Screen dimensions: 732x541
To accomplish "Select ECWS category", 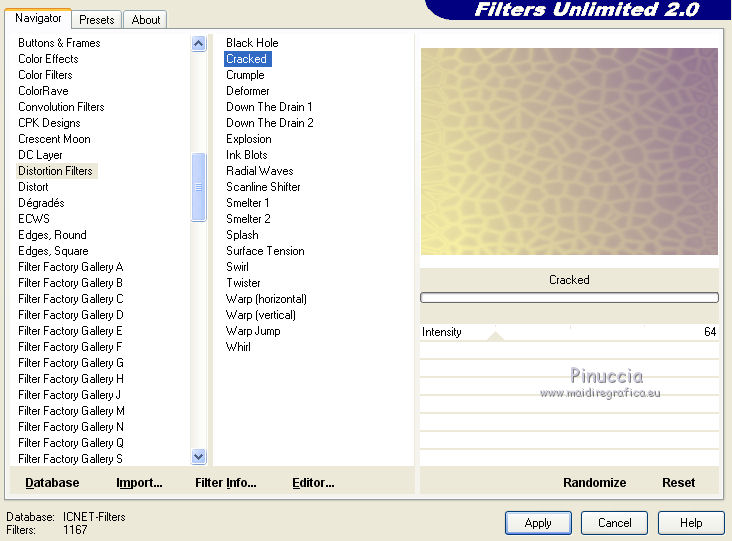I will (x=34, y=218).
